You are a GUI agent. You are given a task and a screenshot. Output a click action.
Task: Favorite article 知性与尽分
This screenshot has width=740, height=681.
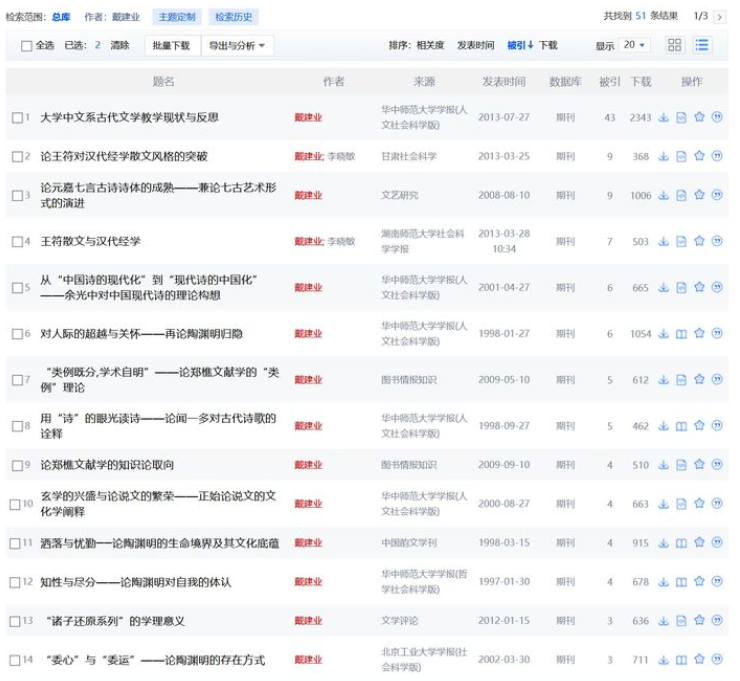click(x=699, y=582)
